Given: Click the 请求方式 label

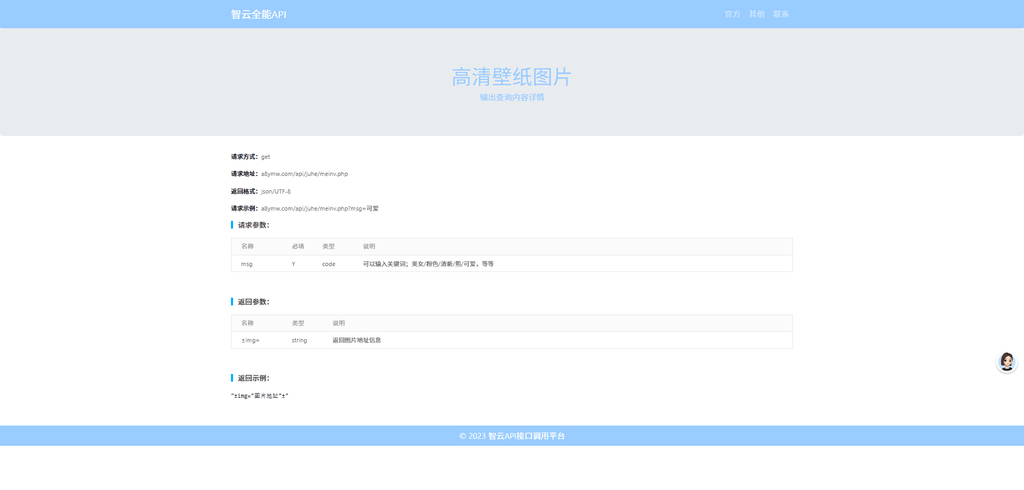Looking at the screenshot, I should 245,157.
